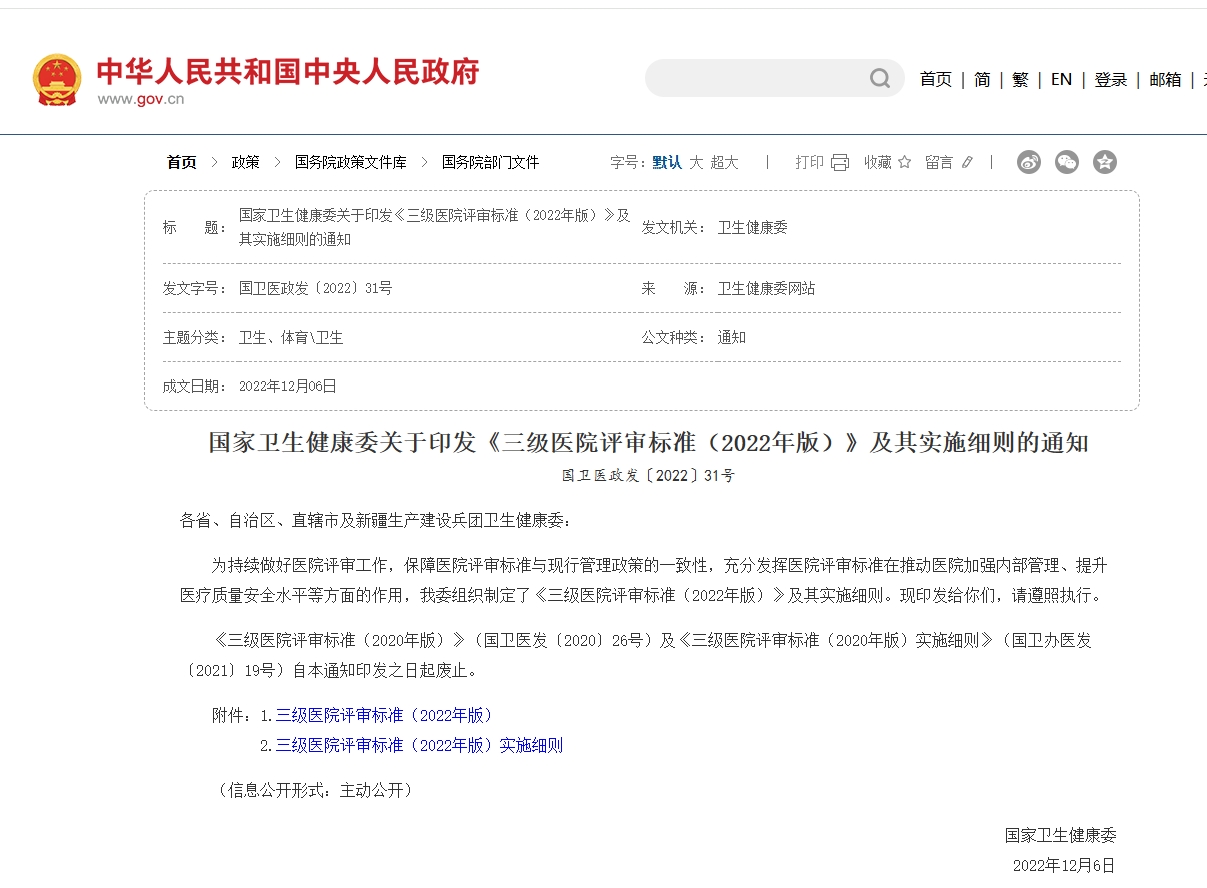This screenshot has height=888, width=1207.
Task: Set font size to 默认
Action: click(667, 162)
